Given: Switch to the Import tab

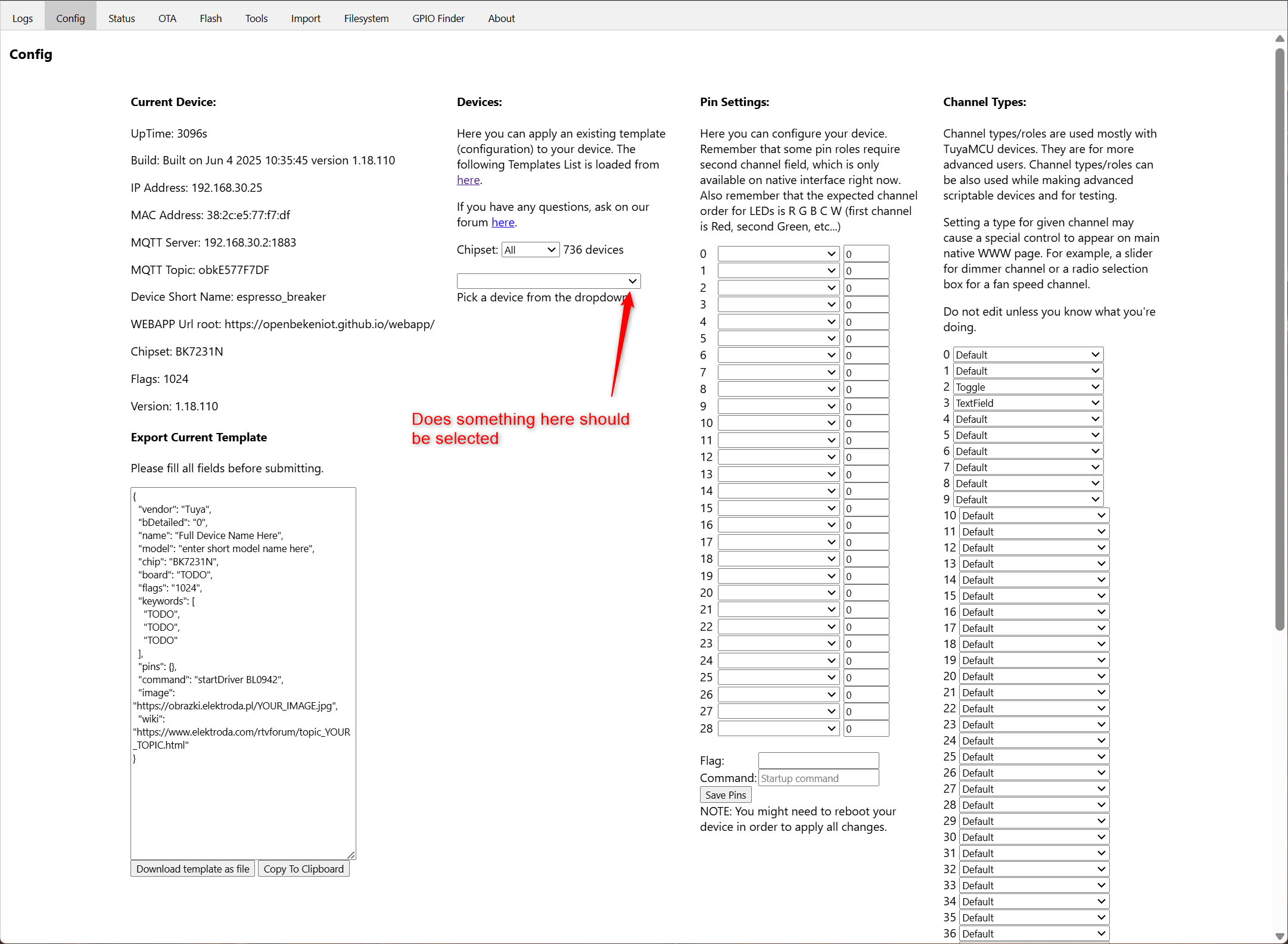Looking at the screenshot, I should (x=306, y=18).
